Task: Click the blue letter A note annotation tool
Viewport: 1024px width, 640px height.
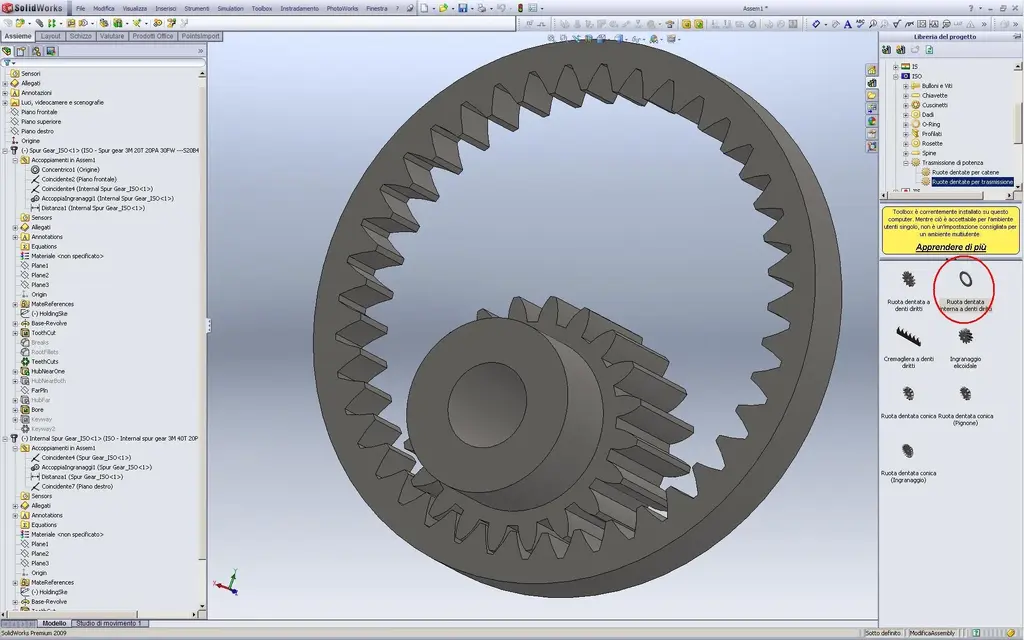Action: (847, 24)
